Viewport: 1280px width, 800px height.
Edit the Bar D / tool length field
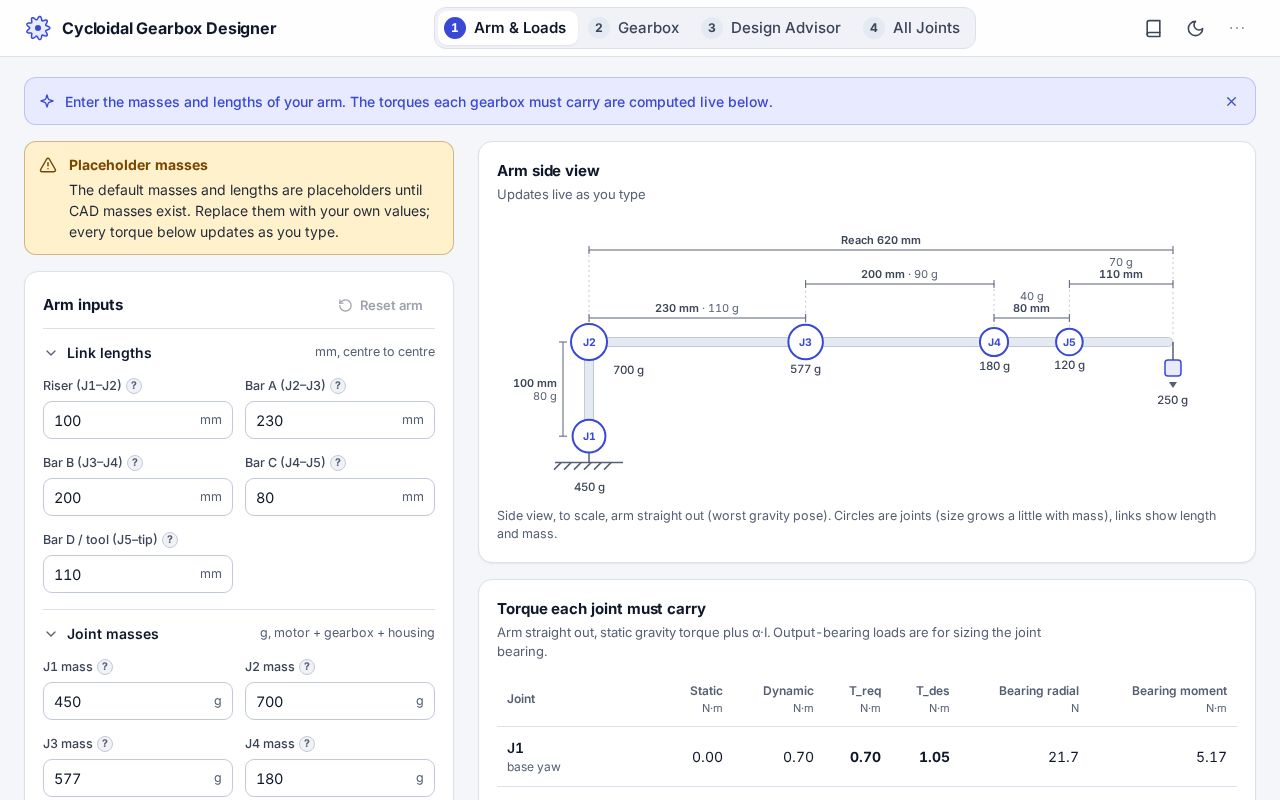coord(138,574)
